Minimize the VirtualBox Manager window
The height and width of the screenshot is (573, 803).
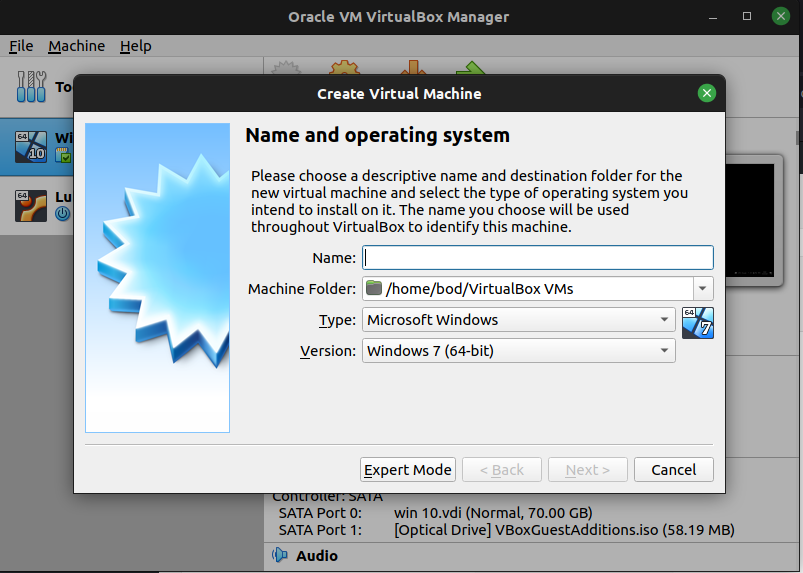713,17
